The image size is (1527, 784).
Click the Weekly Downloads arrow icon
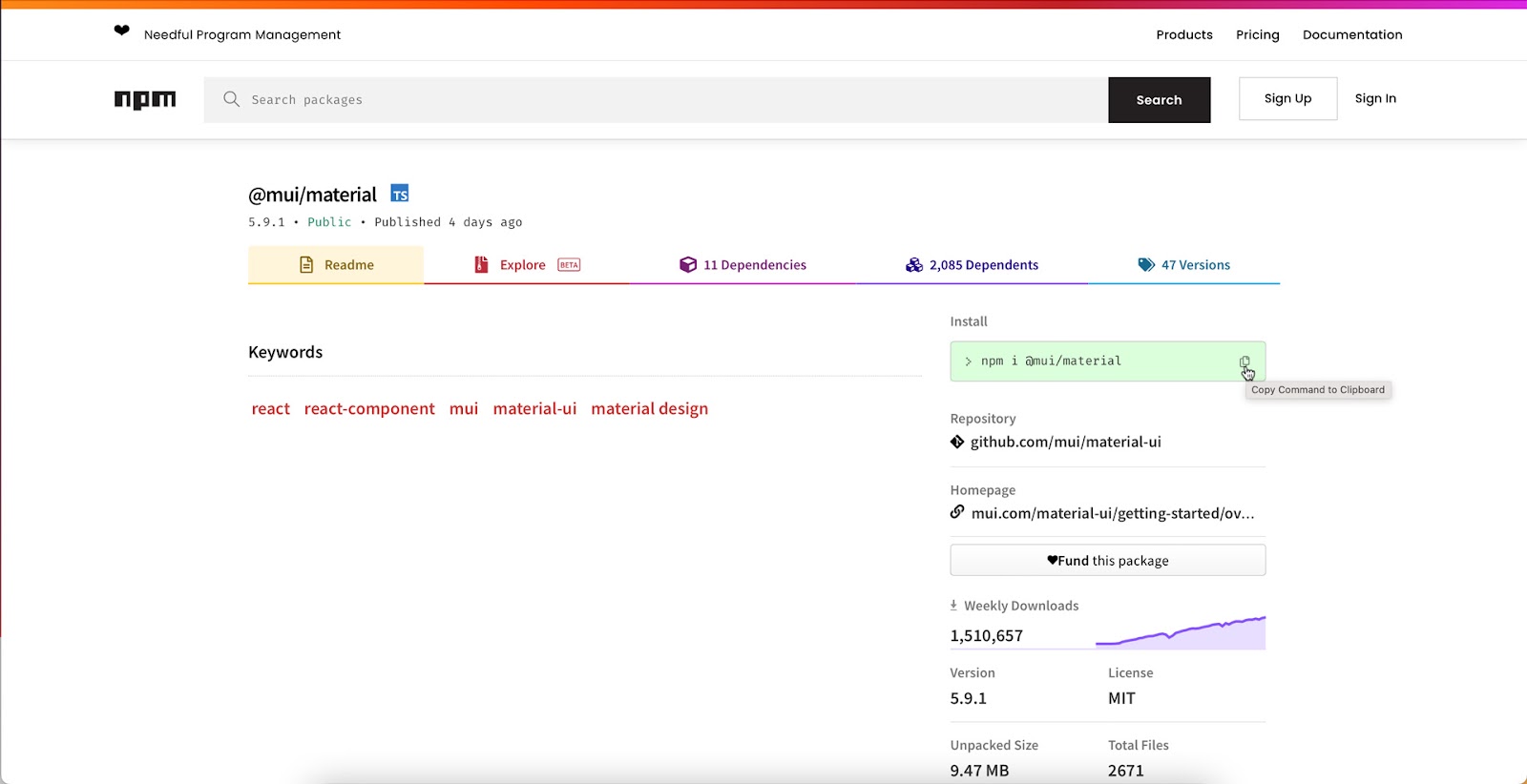point(953,606)
